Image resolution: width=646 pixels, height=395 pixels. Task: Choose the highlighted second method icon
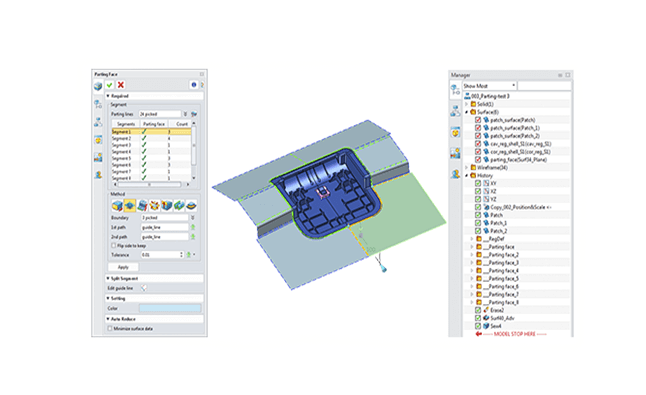point(129,205)
